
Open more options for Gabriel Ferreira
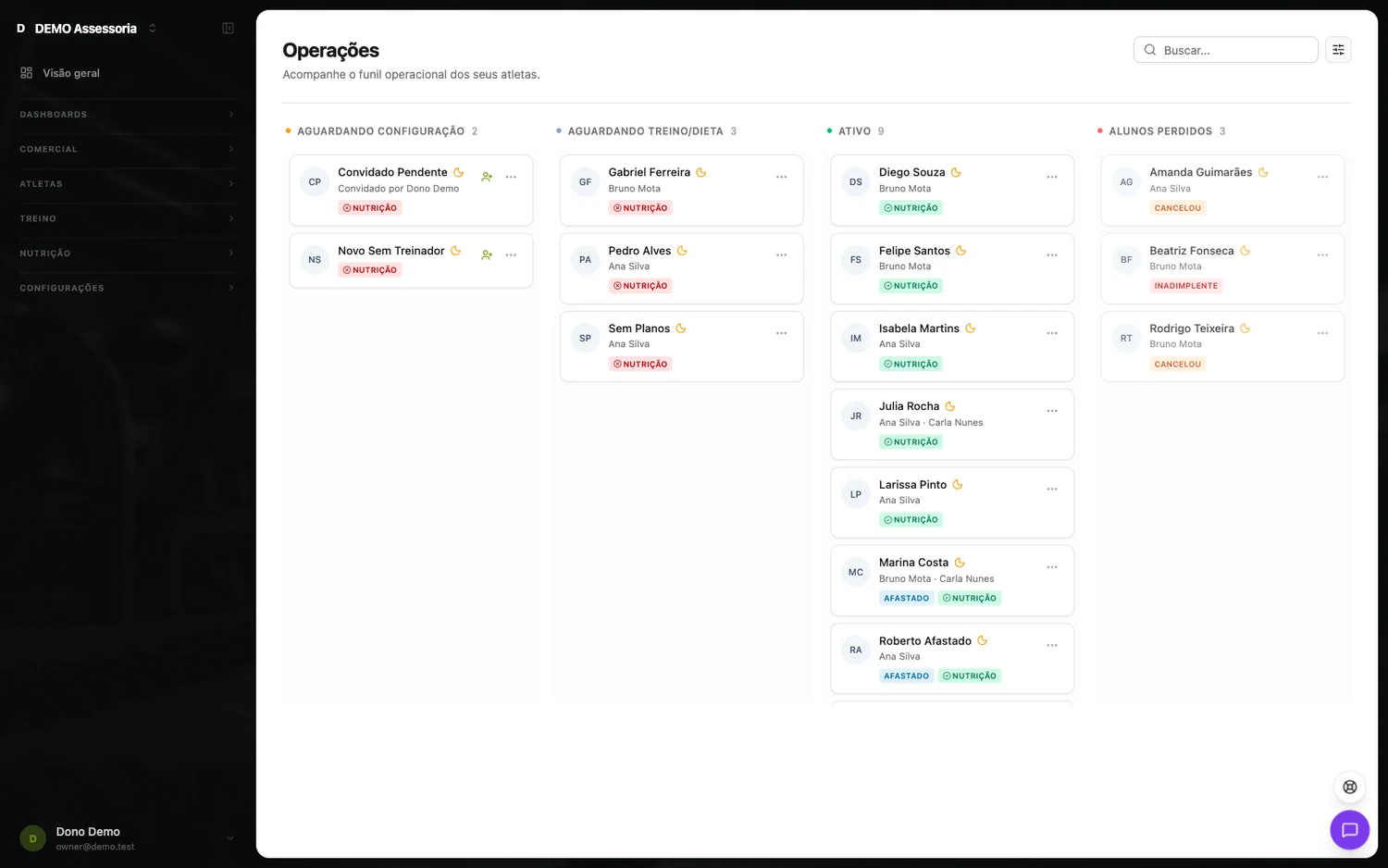(x=781, y=177)
